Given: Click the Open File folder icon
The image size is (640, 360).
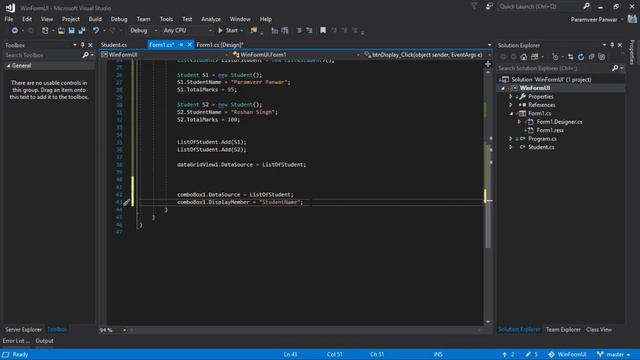Looking at the screenshot, I should tap(61, 31).
